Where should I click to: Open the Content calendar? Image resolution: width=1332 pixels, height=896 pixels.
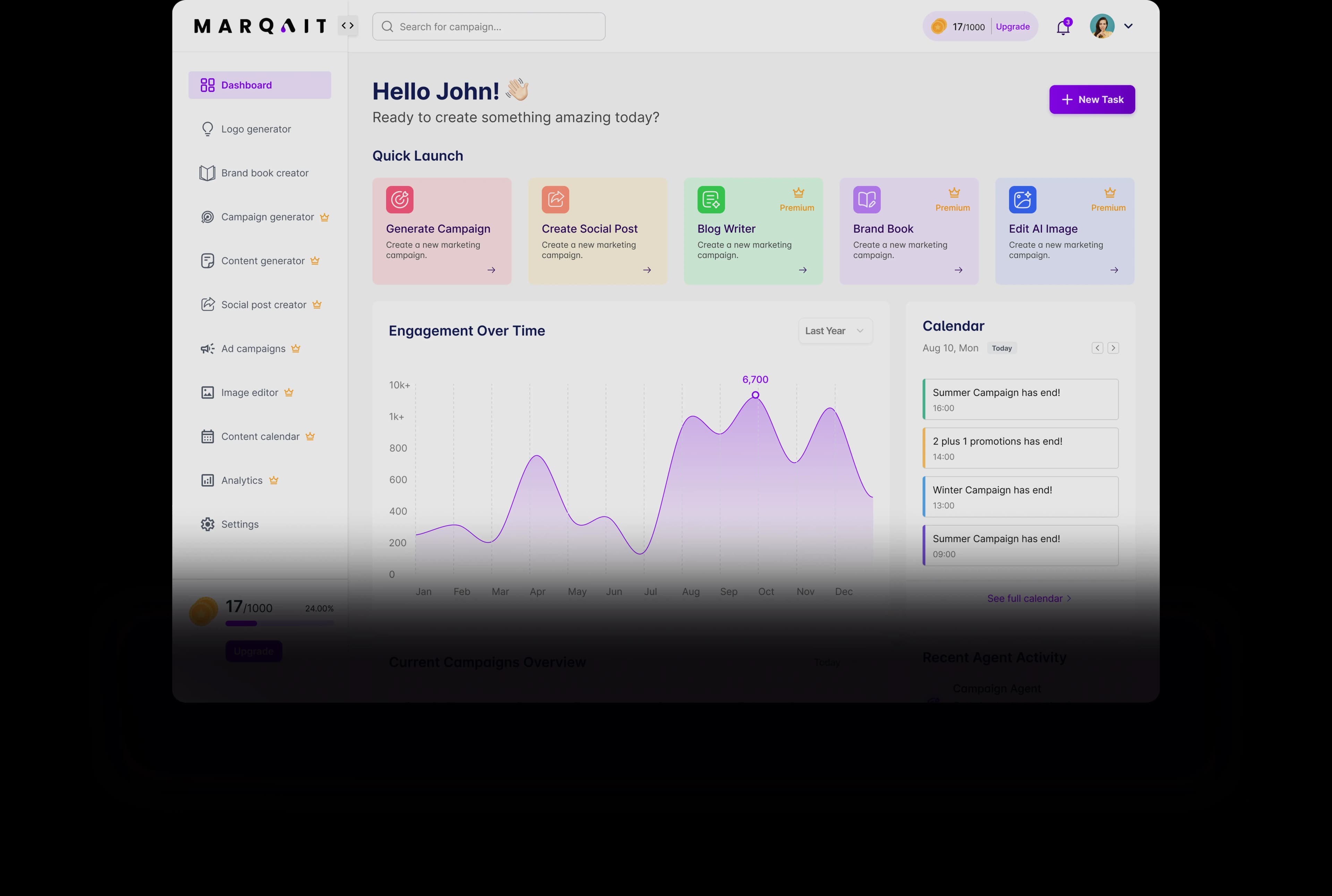click(261, 436)
